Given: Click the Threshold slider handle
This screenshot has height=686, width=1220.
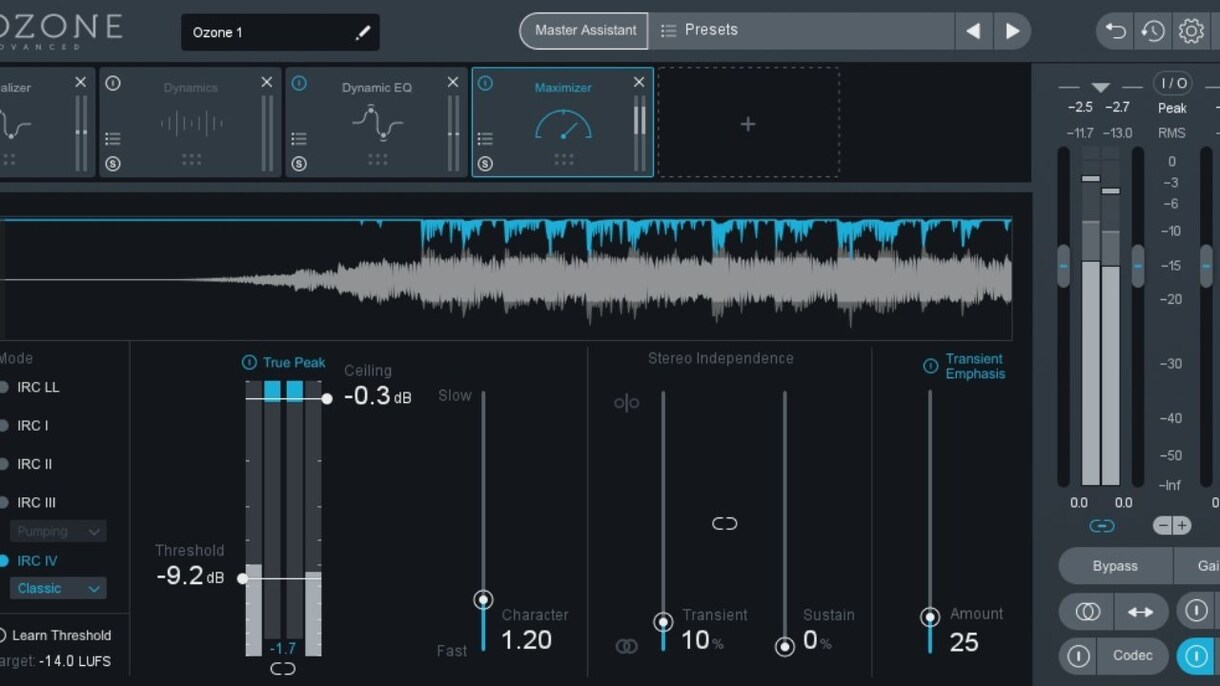Looking at the screenshot, I should point(241,578).
